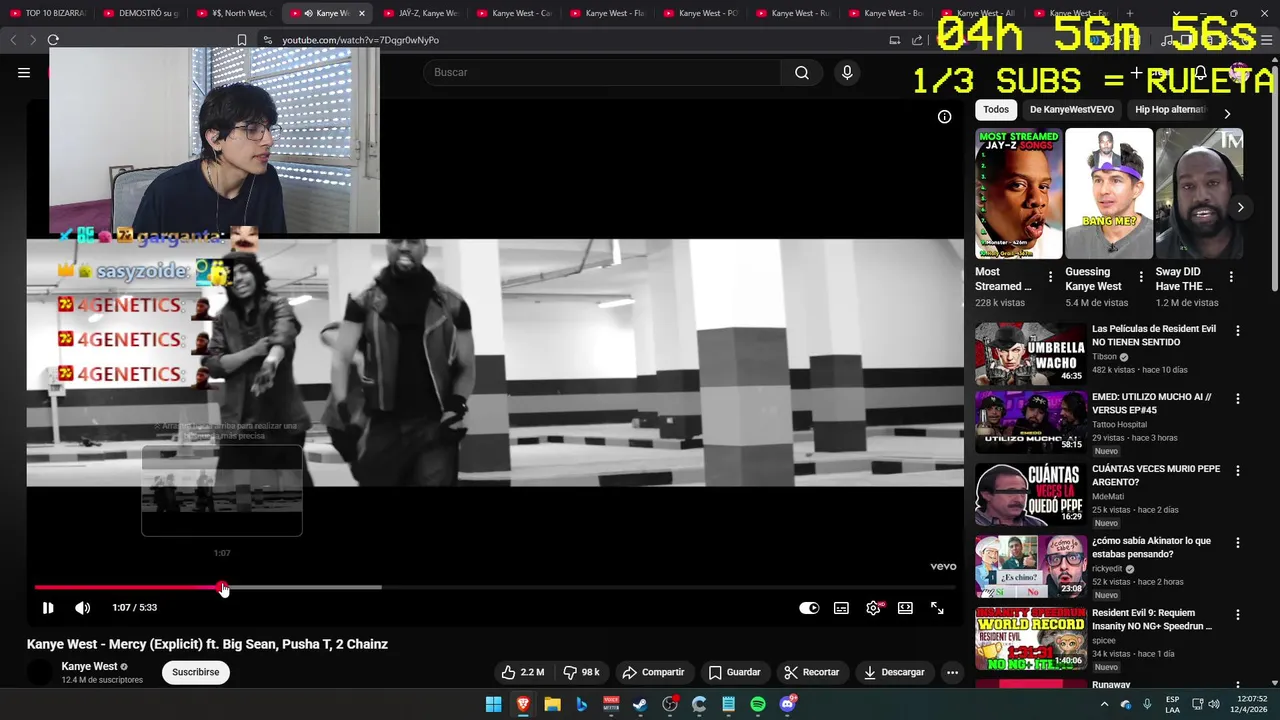Viewport: 1280px width, 720px height.
Task: Pause the Kanye West Mercy video
Action: (48, 608)
